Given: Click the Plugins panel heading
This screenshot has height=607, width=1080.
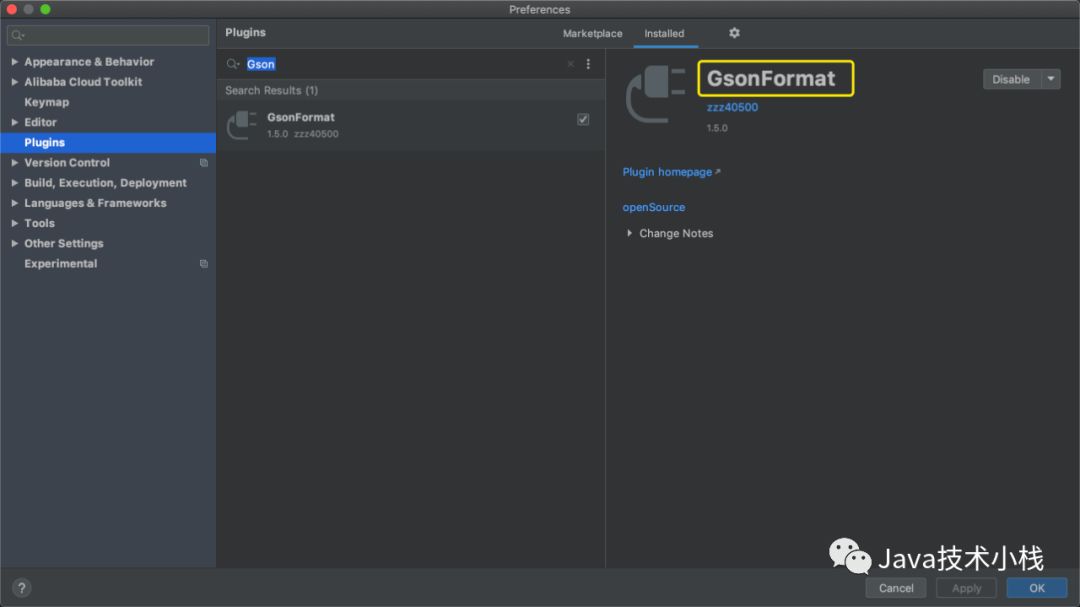Looking at the screenshot, I should tap(245, 32).
